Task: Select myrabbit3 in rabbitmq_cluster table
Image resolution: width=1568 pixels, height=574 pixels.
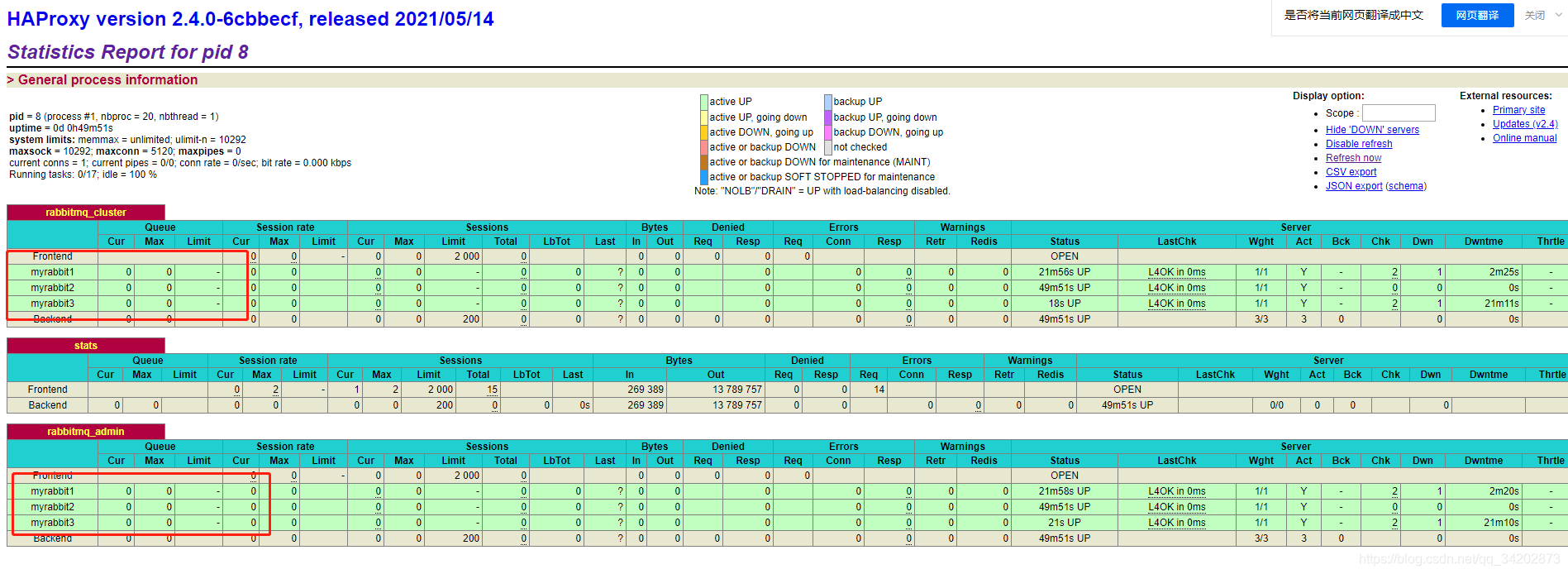Action: pyautogui.click(x=52, y=304)
